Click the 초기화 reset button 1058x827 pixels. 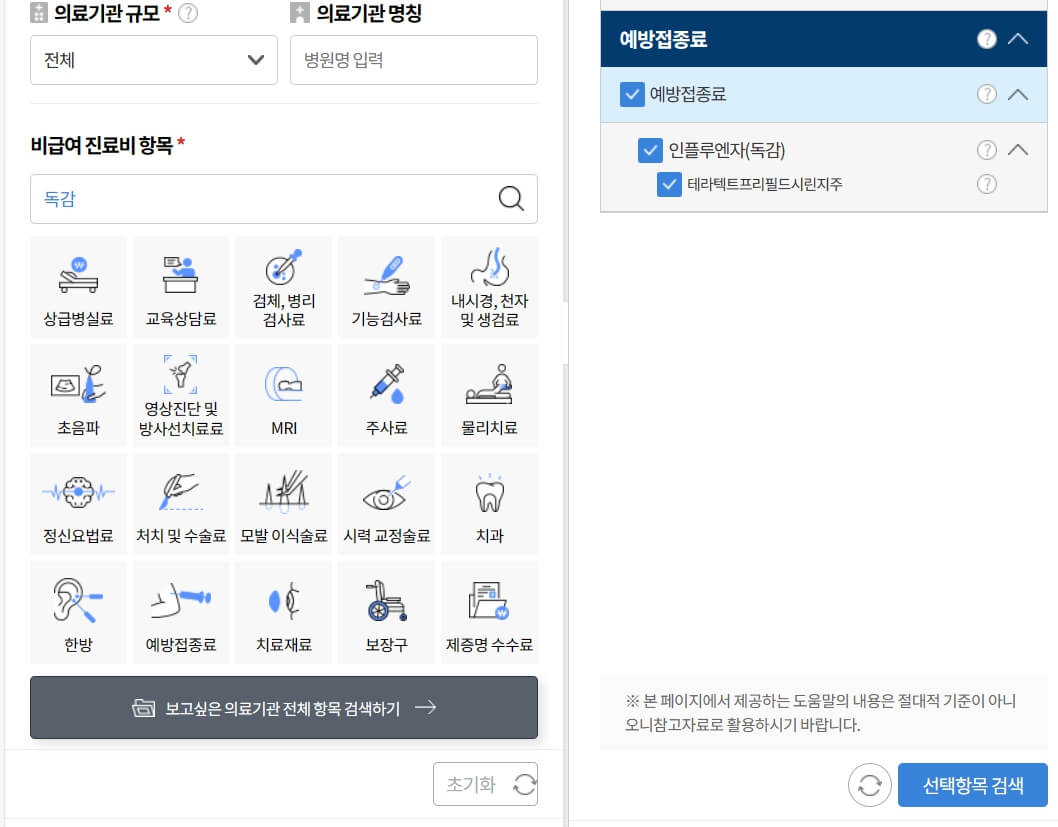pyautogui.click(x=486, y=784)
